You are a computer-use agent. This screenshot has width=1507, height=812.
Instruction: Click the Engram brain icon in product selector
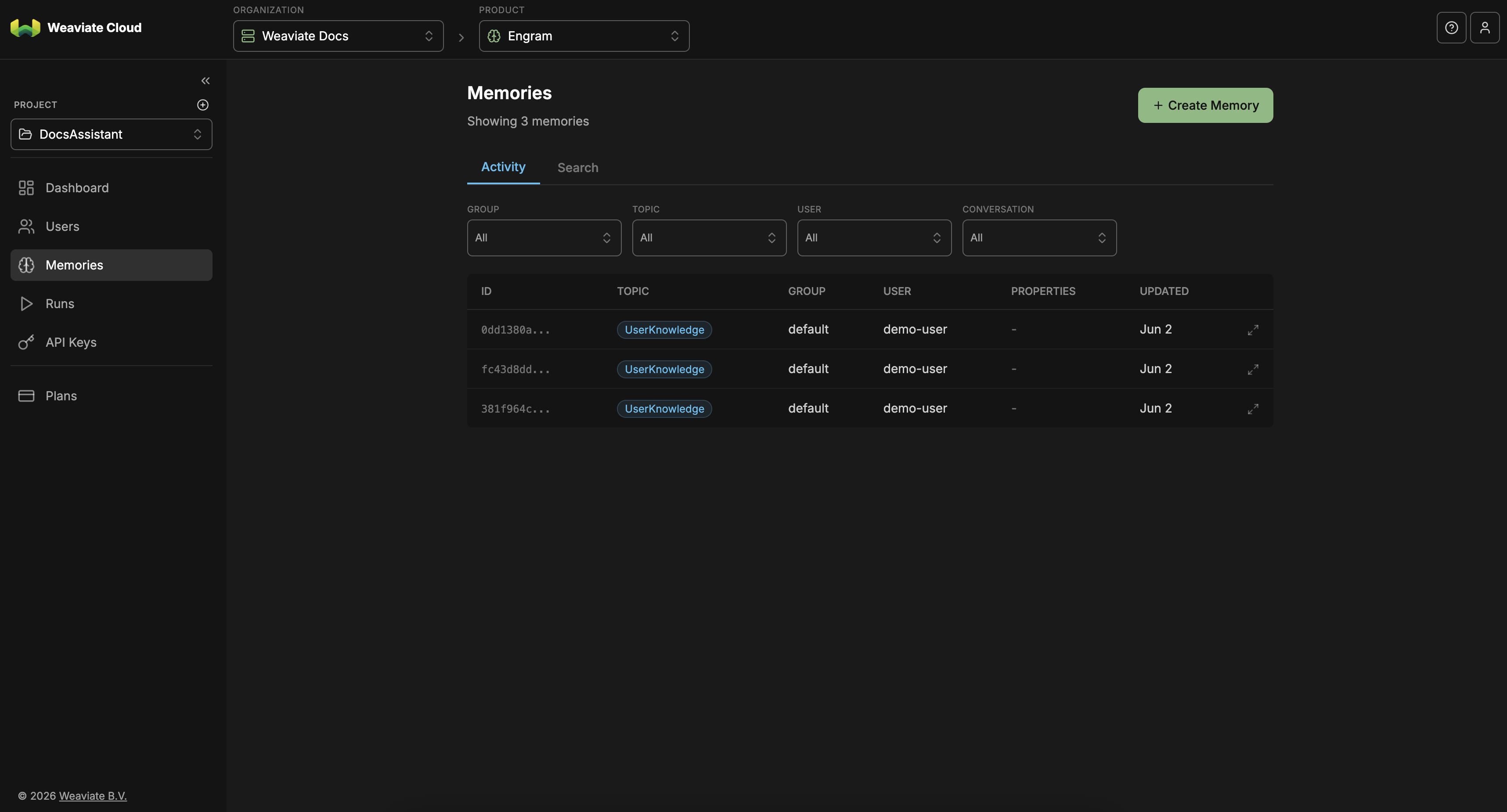[x=494, y=36]
